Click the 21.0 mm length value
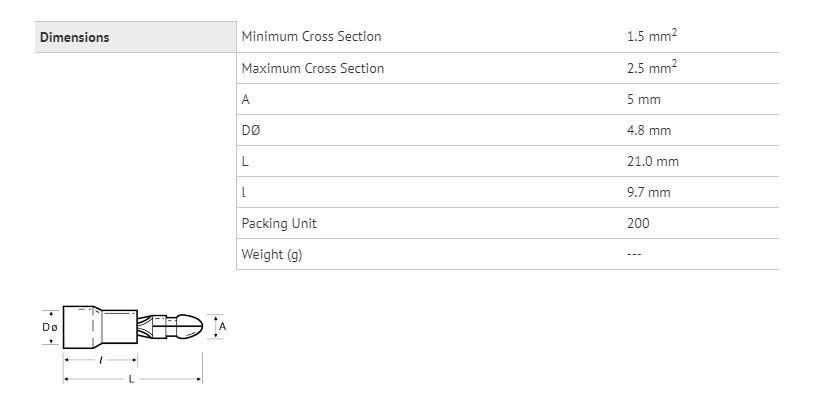The image size is (813, 395). [653, 162]
